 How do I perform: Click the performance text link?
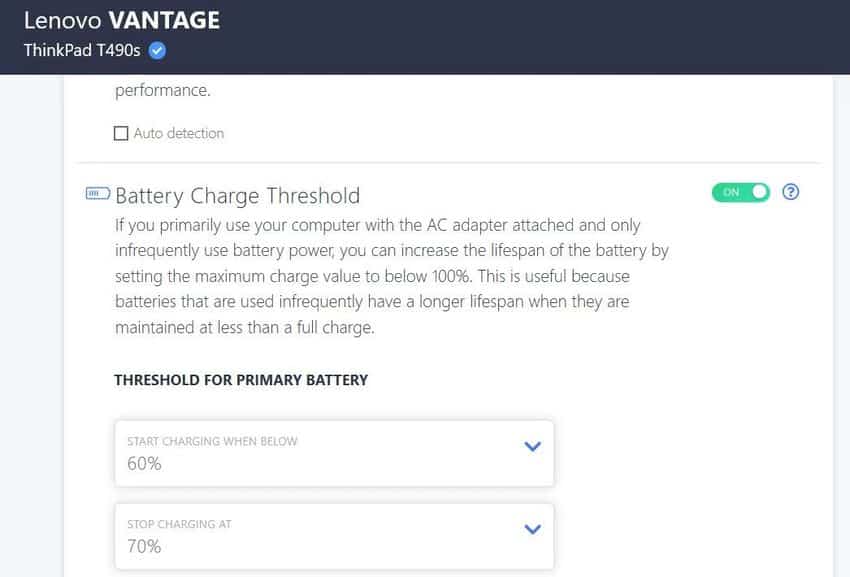162,89
